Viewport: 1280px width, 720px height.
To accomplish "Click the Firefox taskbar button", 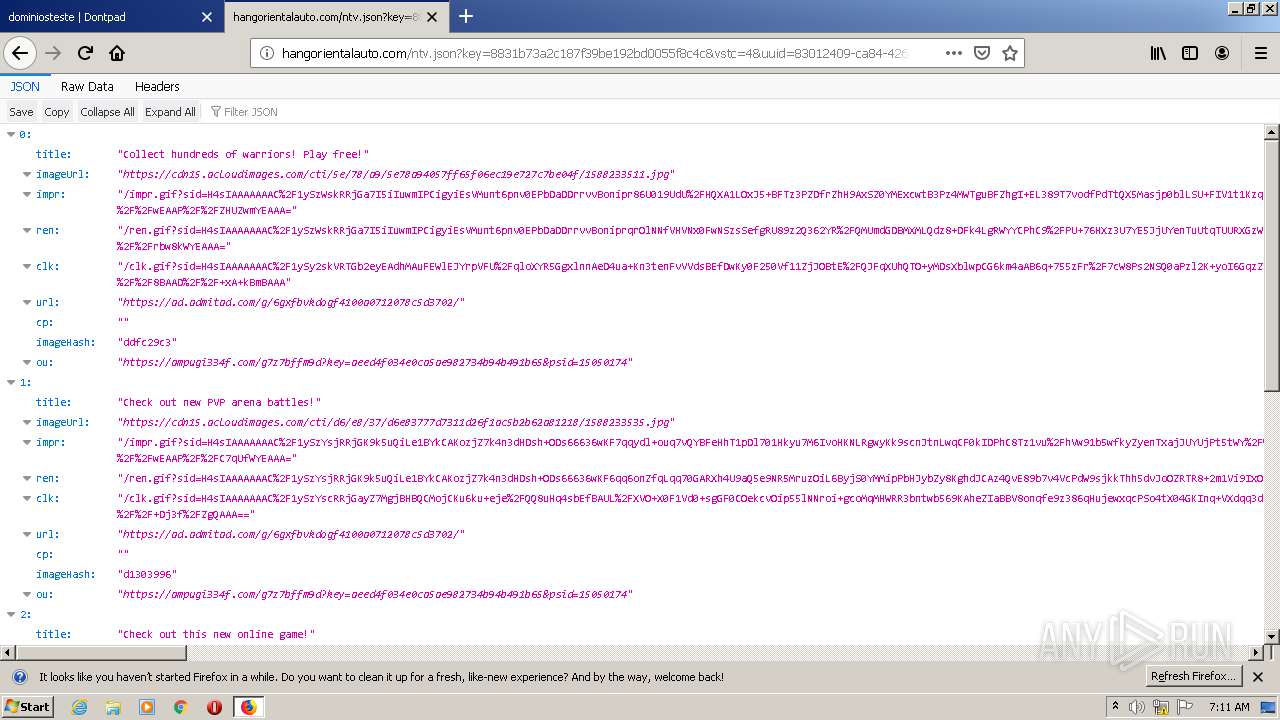I will (248, 707).
